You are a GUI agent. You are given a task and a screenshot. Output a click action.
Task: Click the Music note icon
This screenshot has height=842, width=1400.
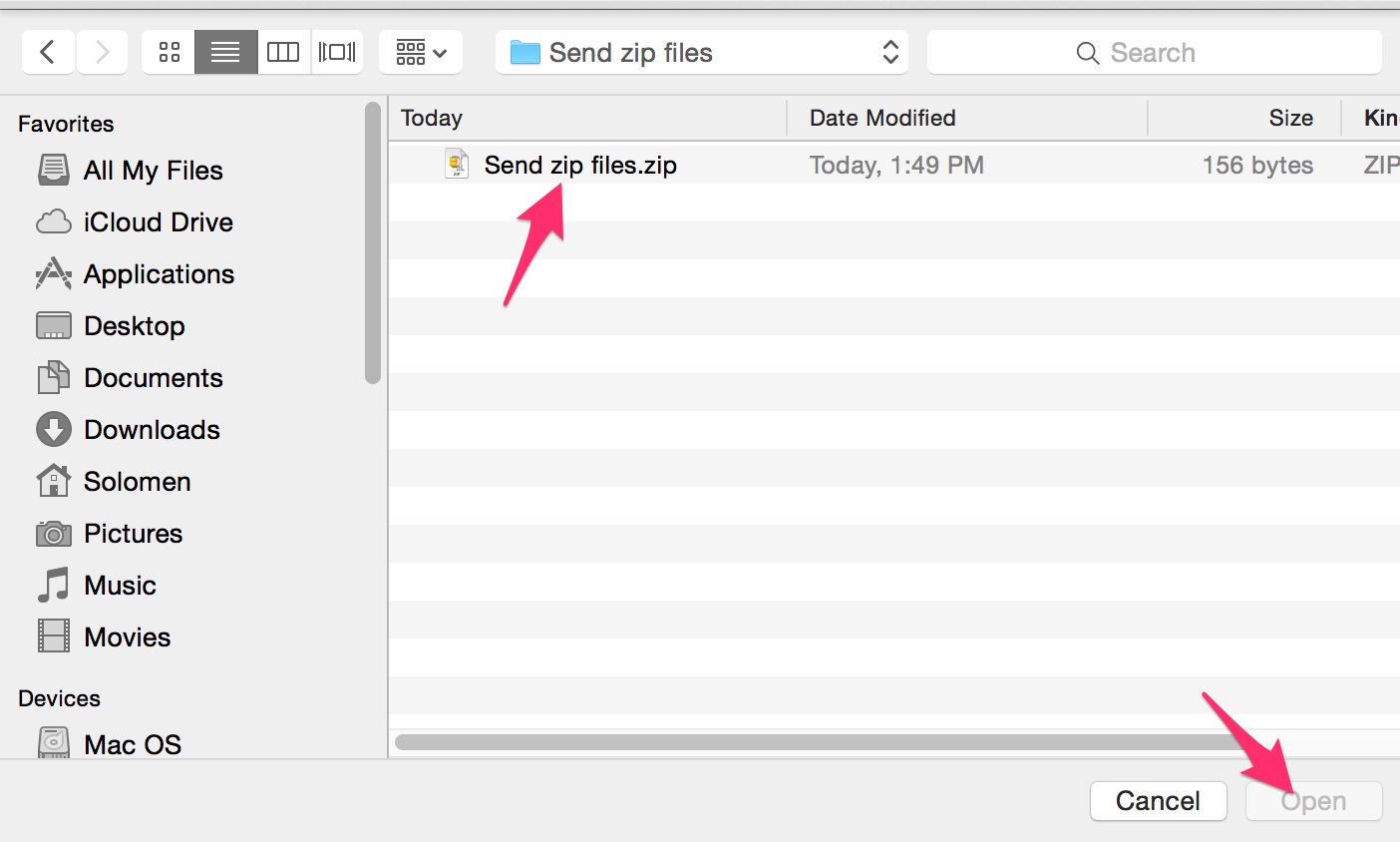coord(54,585)
